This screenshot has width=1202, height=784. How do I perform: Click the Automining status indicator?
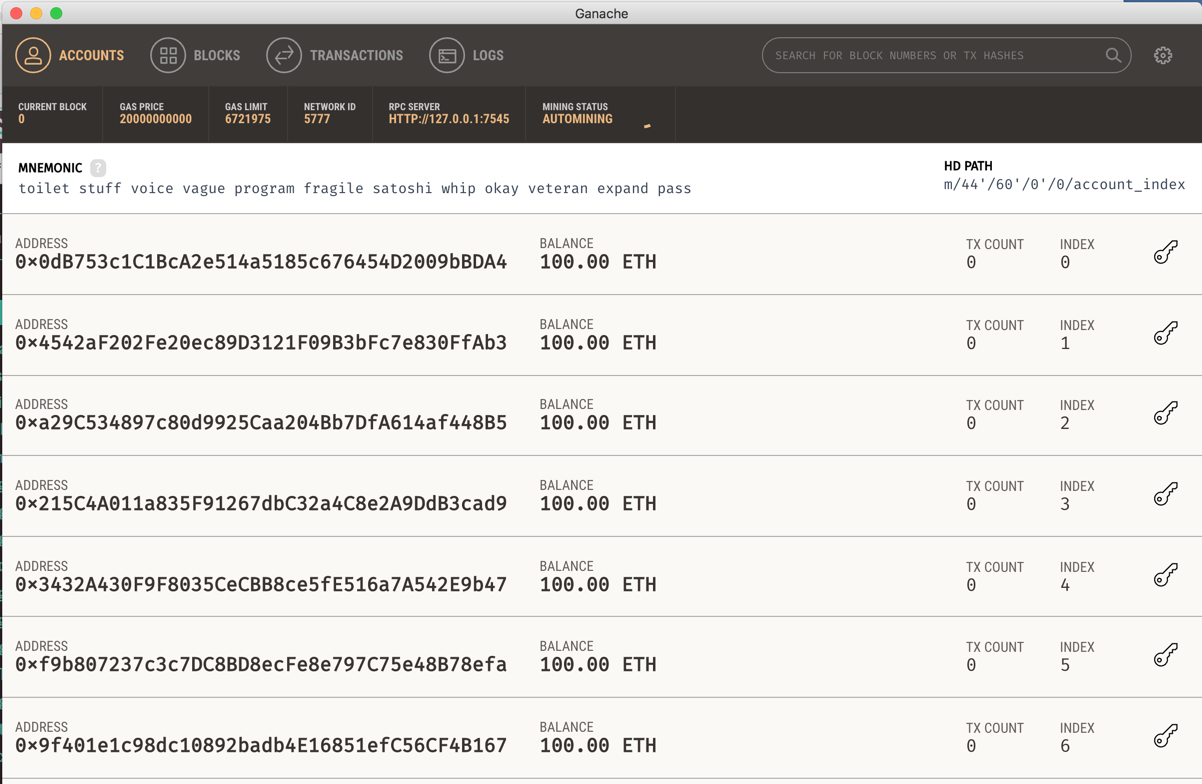(x=577, y=119)
